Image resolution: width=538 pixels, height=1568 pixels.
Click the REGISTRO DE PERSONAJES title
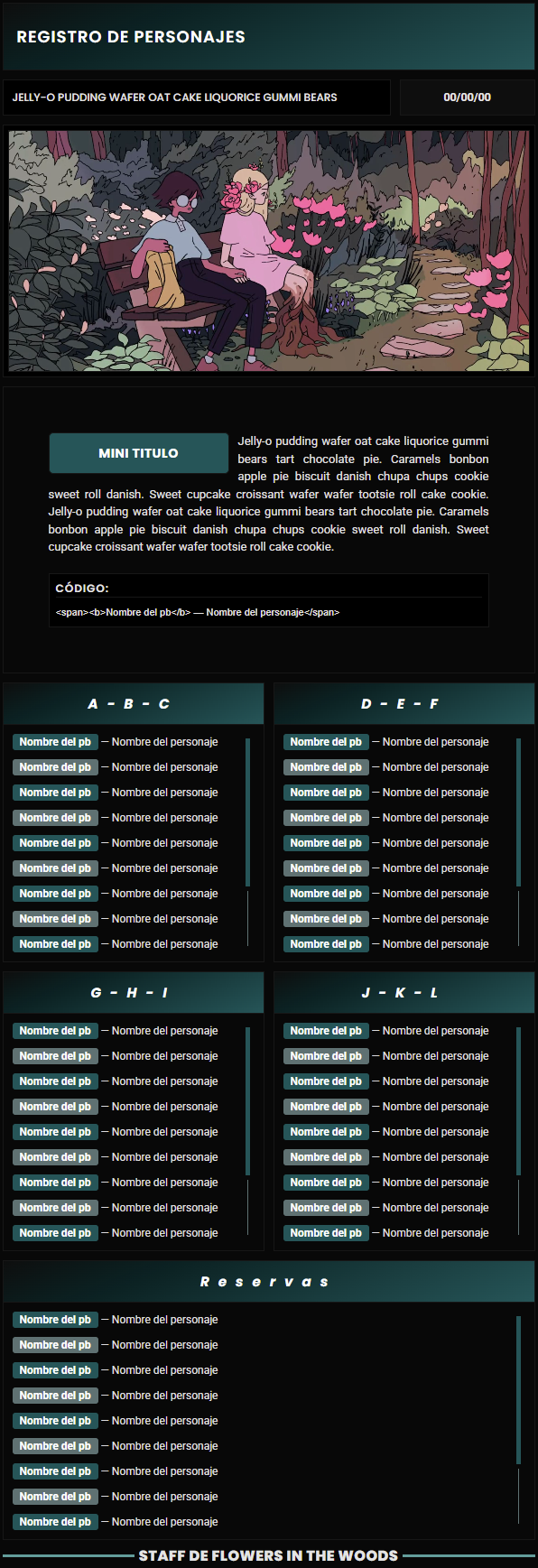[131, 37]
